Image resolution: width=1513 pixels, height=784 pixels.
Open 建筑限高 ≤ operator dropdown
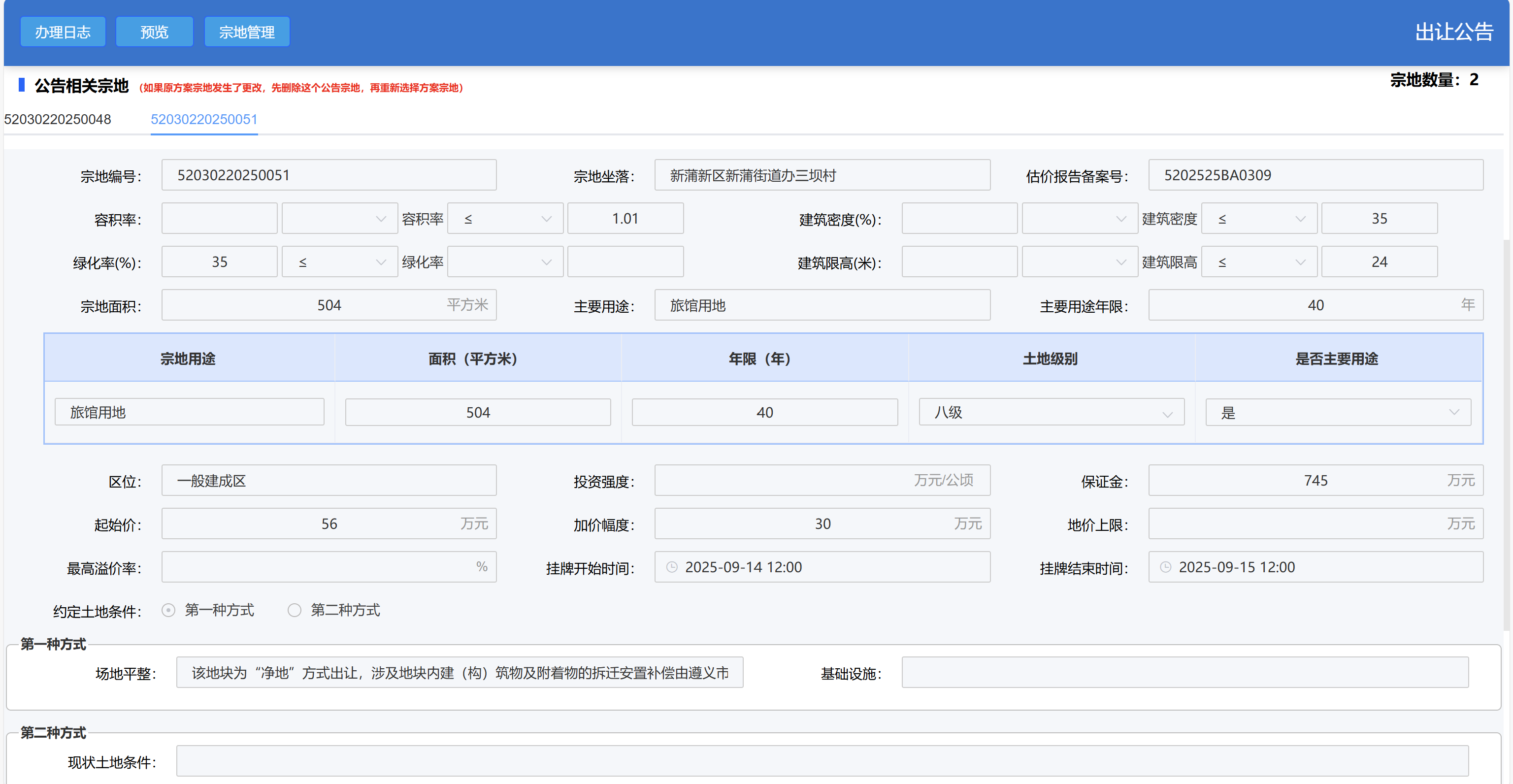pyautogui.click(x=1259, y=262)
